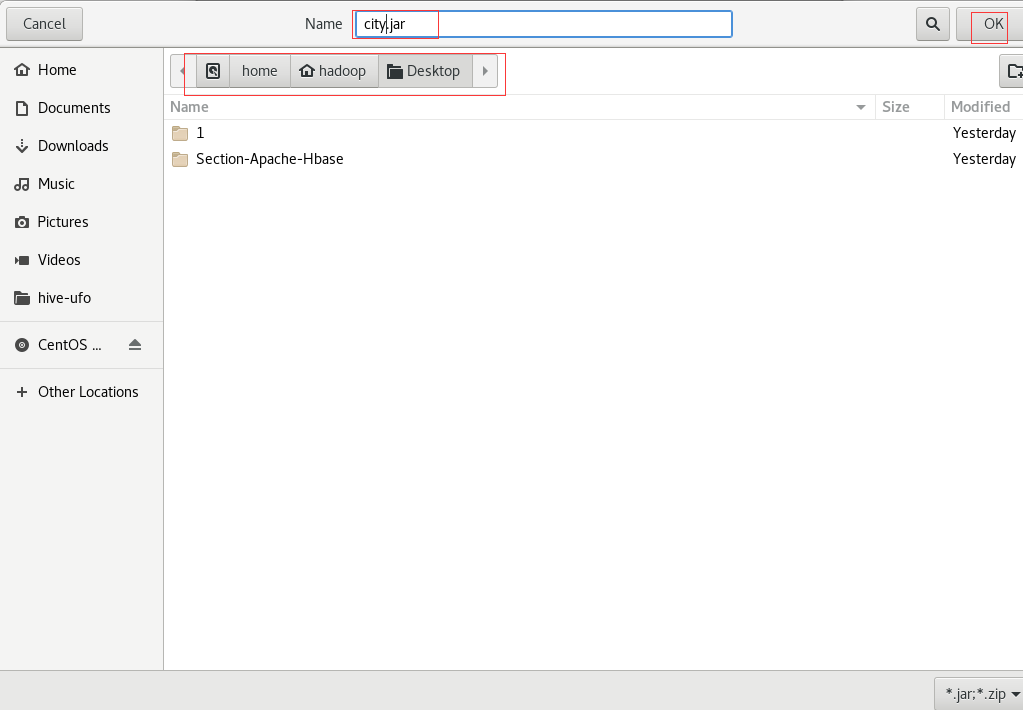The width and height of the screenshot is (1023, 710).
Task: Jump to the home path segment
Action: (x=260, y=70)
